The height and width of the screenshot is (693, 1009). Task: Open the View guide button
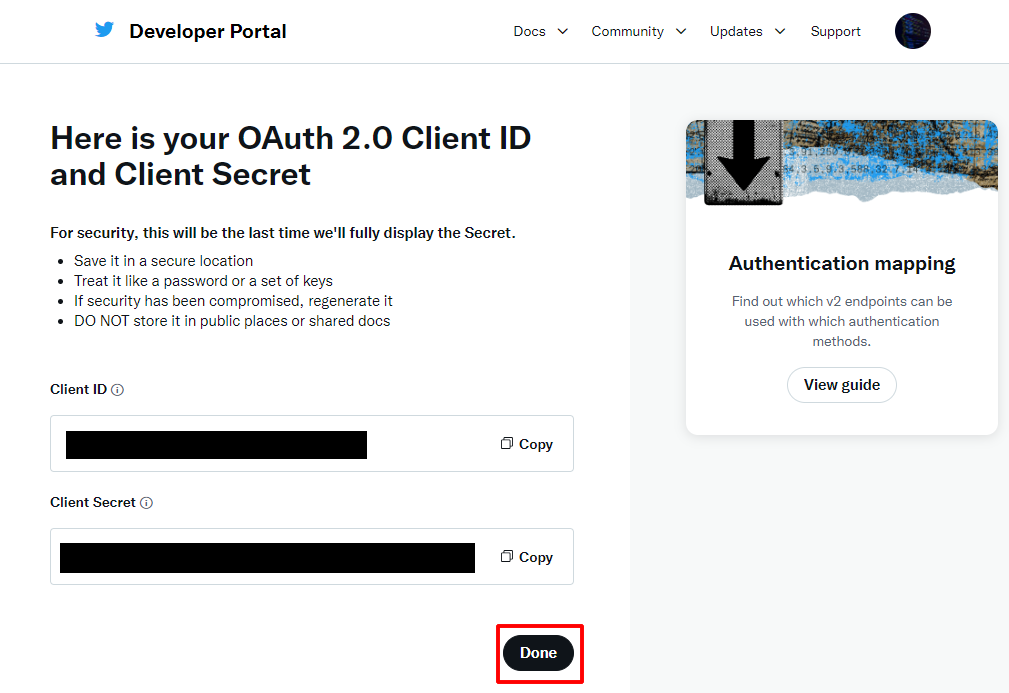(842, 385)
